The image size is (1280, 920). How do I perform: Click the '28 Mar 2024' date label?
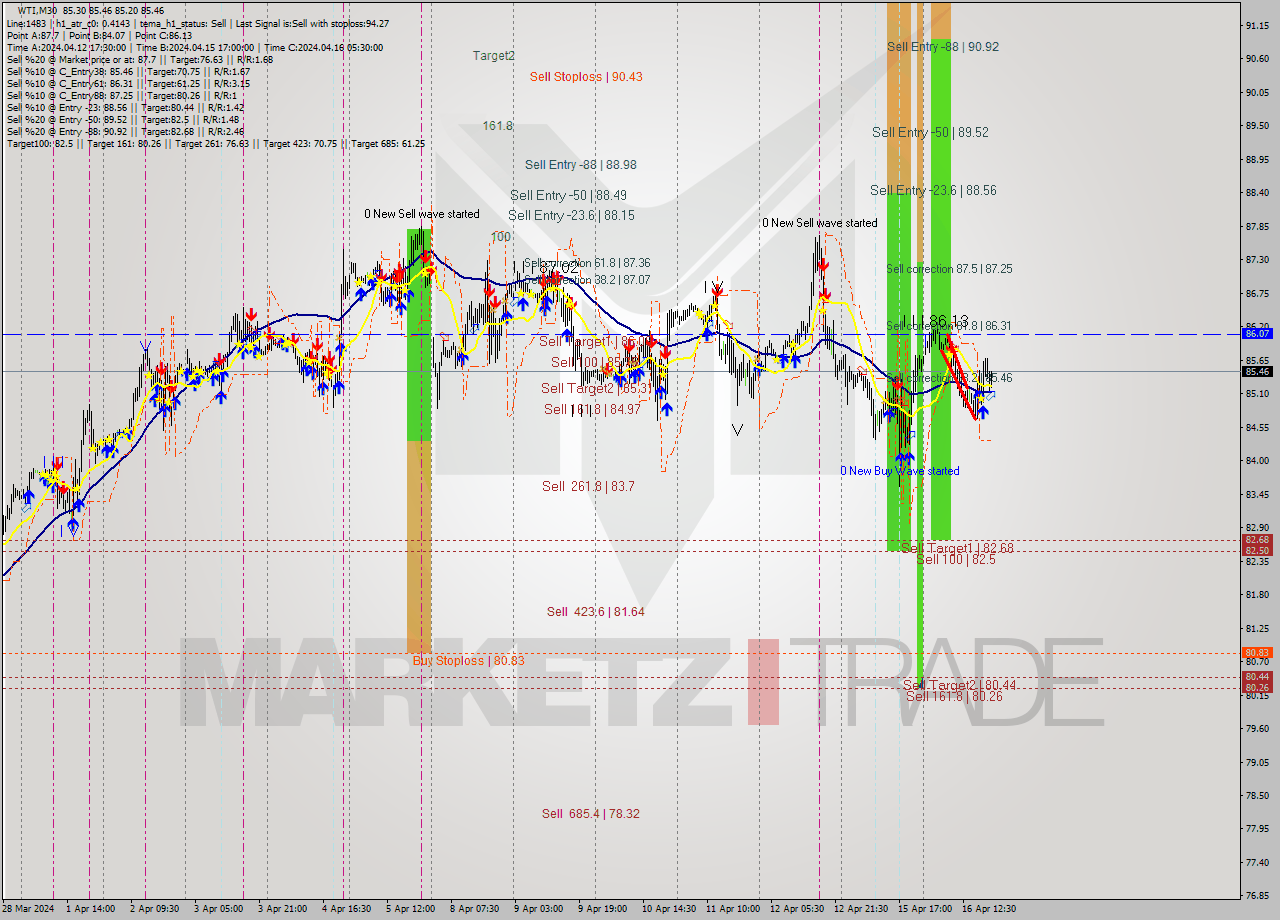coord(30,909)
